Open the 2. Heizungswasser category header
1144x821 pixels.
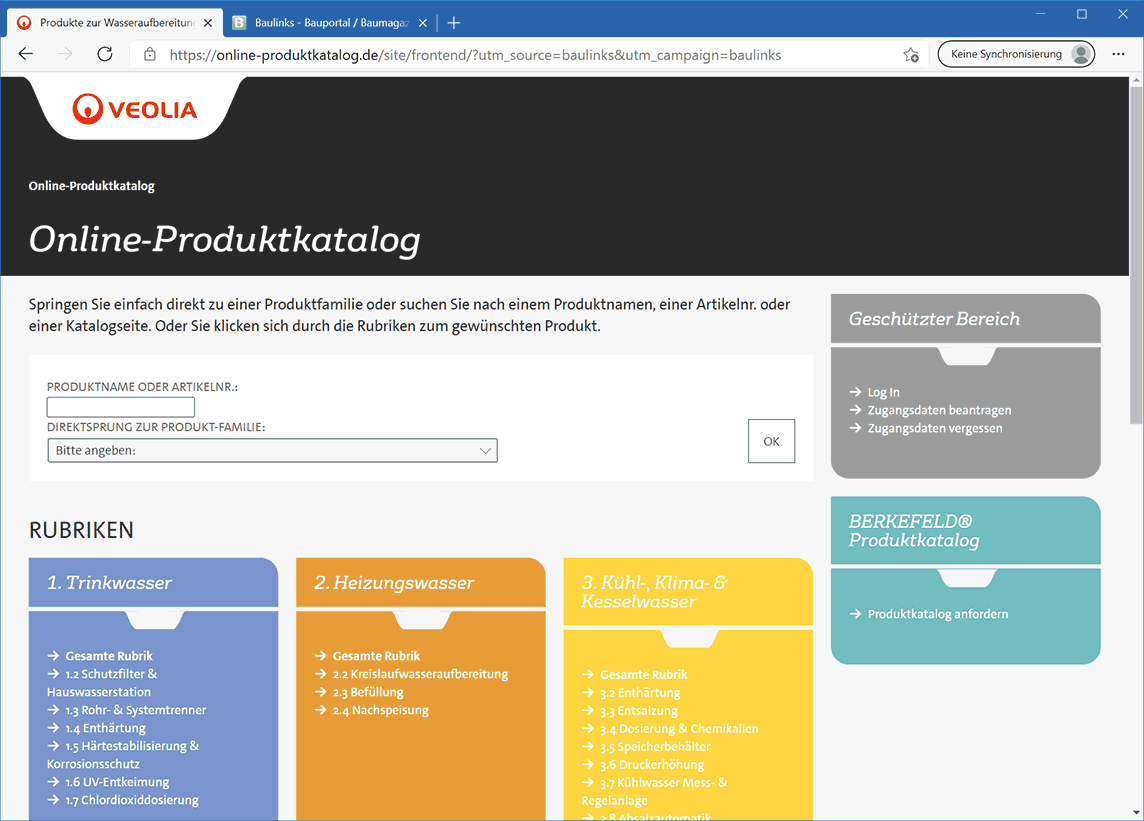coord(421,582)
